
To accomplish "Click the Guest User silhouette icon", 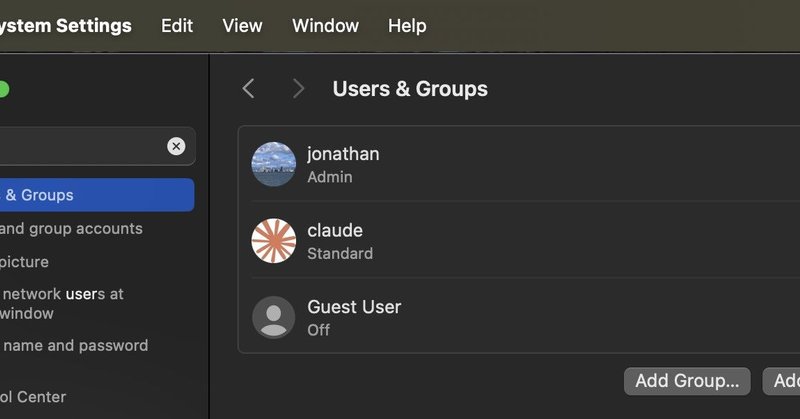I will [274, 317].
